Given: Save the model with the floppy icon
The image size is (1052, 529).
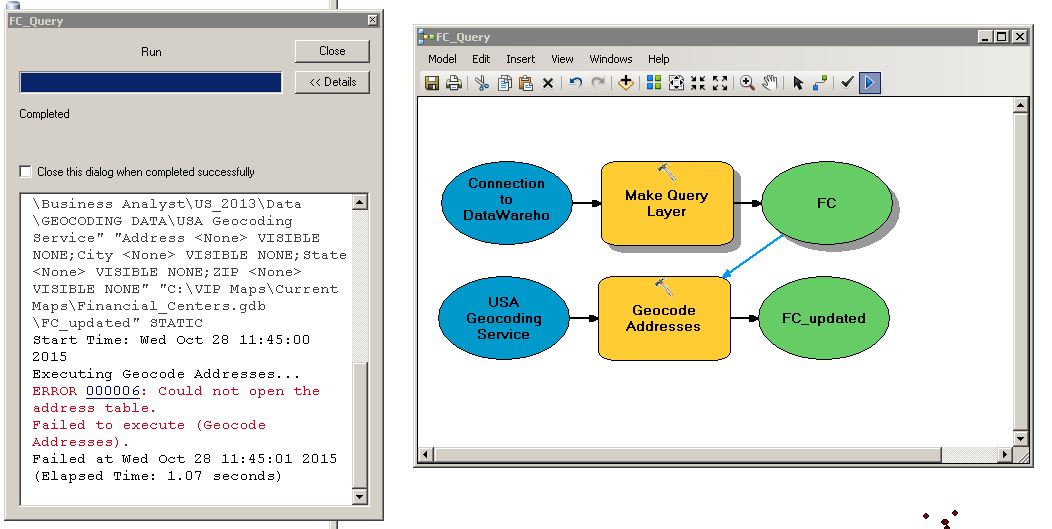Looking at the screenshot, I should point(432,83).
